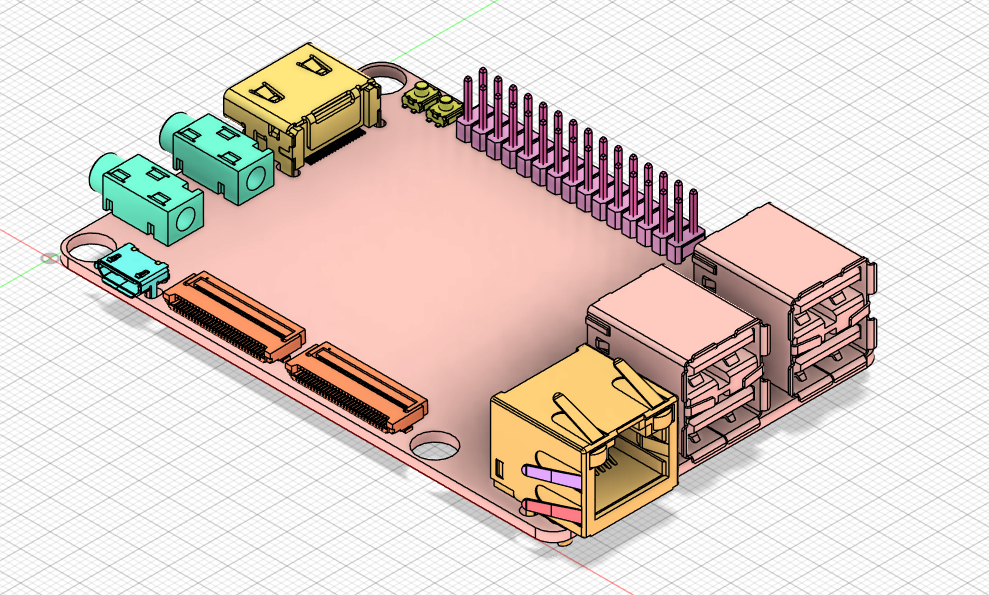Select the mounting hole next to the HDMI connector
Screen dimensions: 989x595
pos(386,79)
